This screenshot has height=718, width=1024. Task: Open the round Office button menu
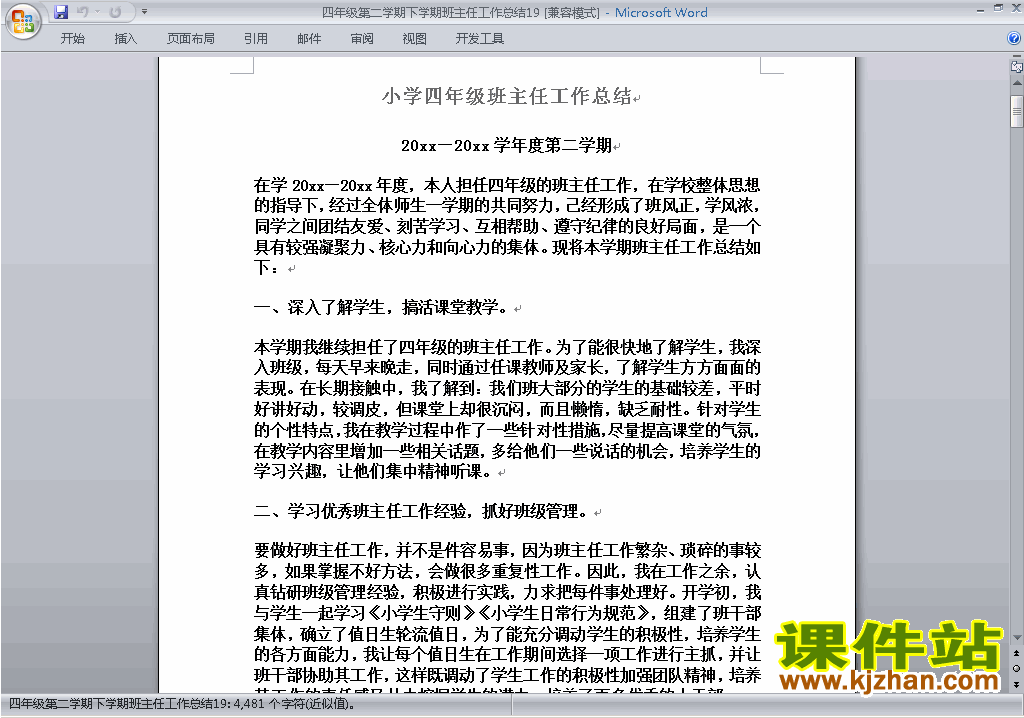click(x=23, y=22)
